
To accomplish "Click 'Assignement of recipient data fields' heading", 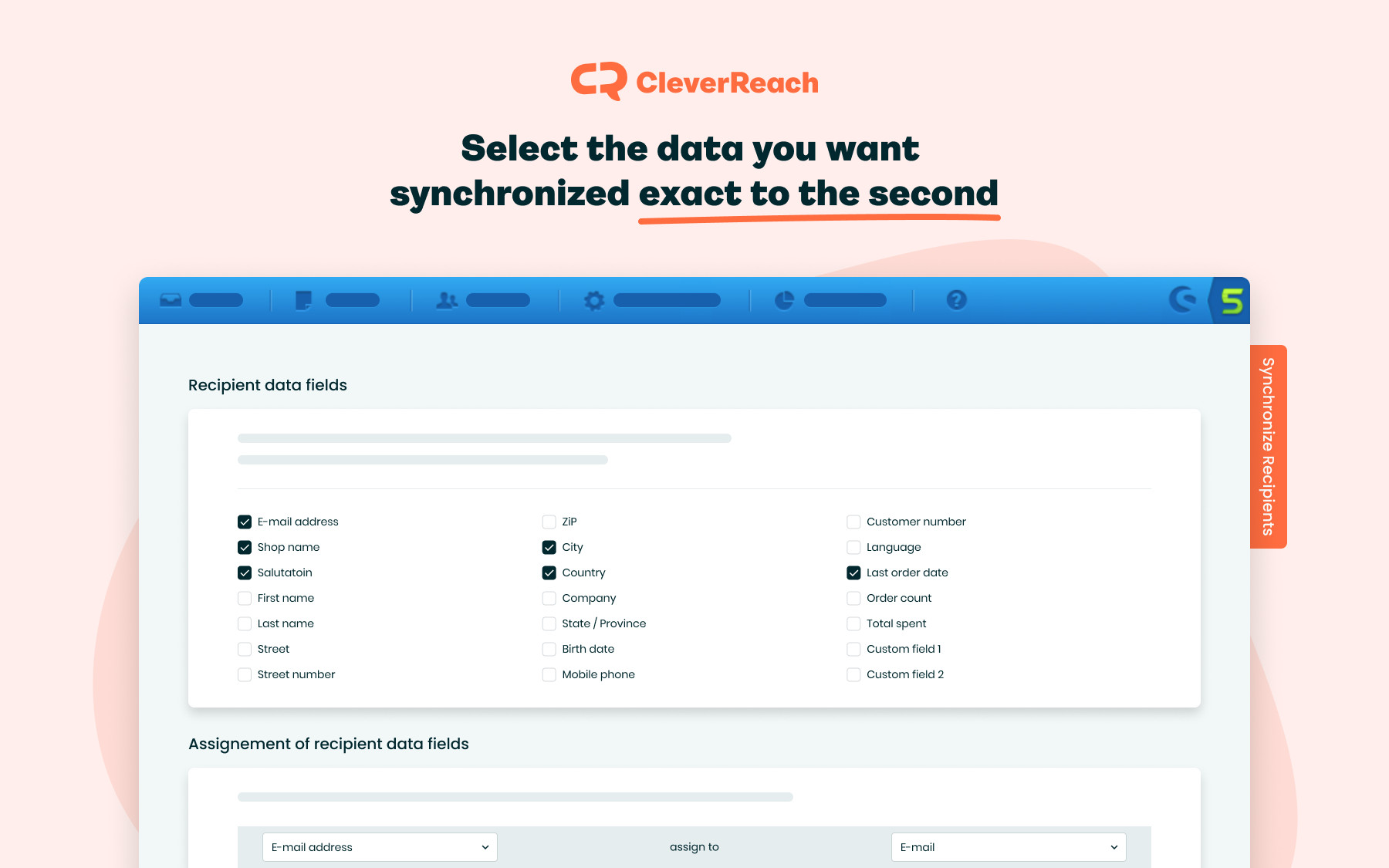I will click(329, 744).
